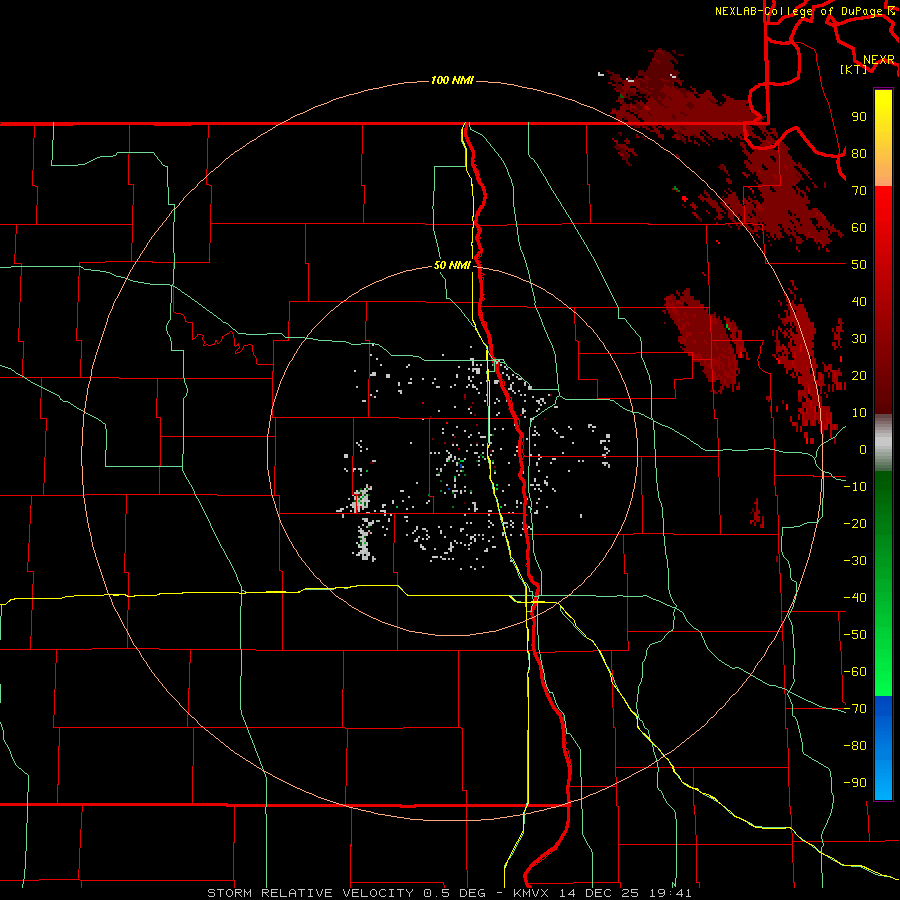Screen dimensions: 900x900
Task: Pick the gray zero-velocity color bar segment
Action: (x=883, y=443)
